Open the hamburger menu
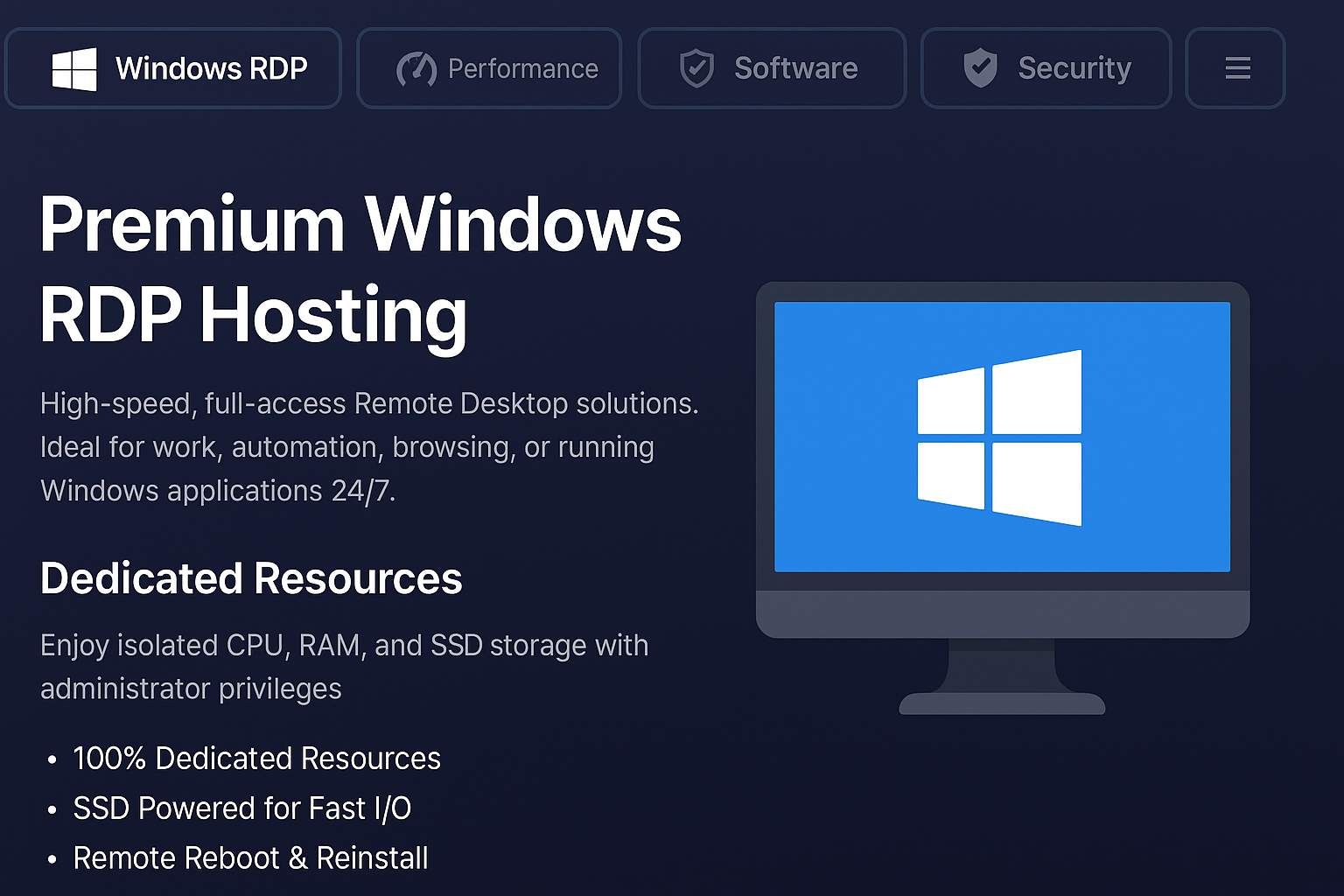 (1235, 68)
